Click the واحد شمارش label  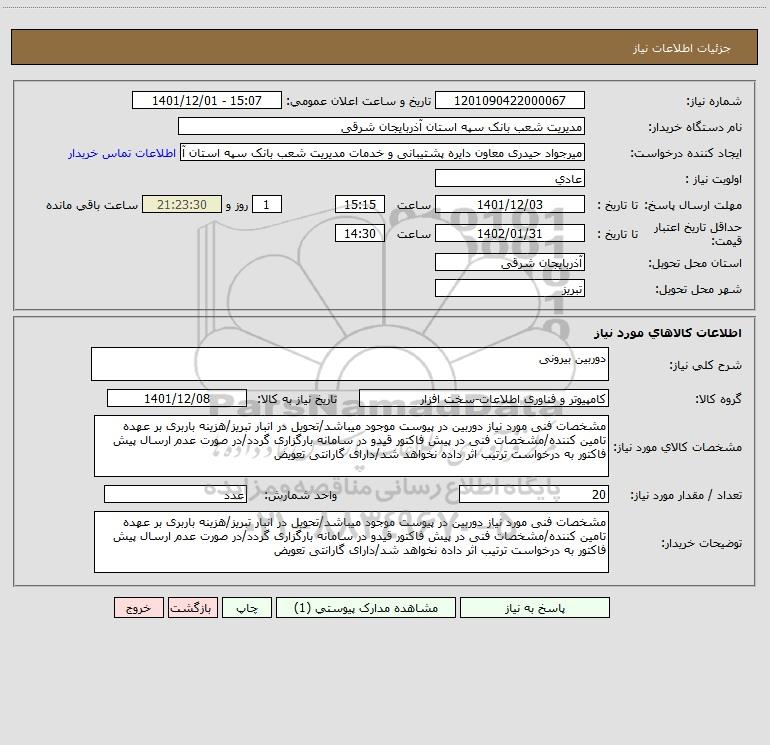point(301,495)
